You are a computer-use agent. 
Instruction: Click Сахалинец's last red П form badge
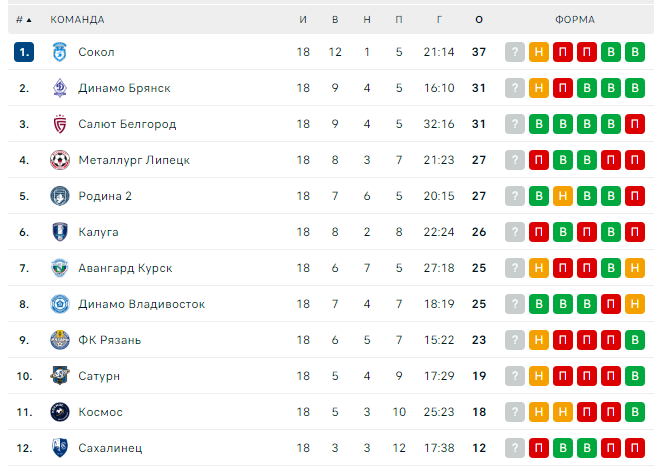pyautogui.click(x=635, y=448)
